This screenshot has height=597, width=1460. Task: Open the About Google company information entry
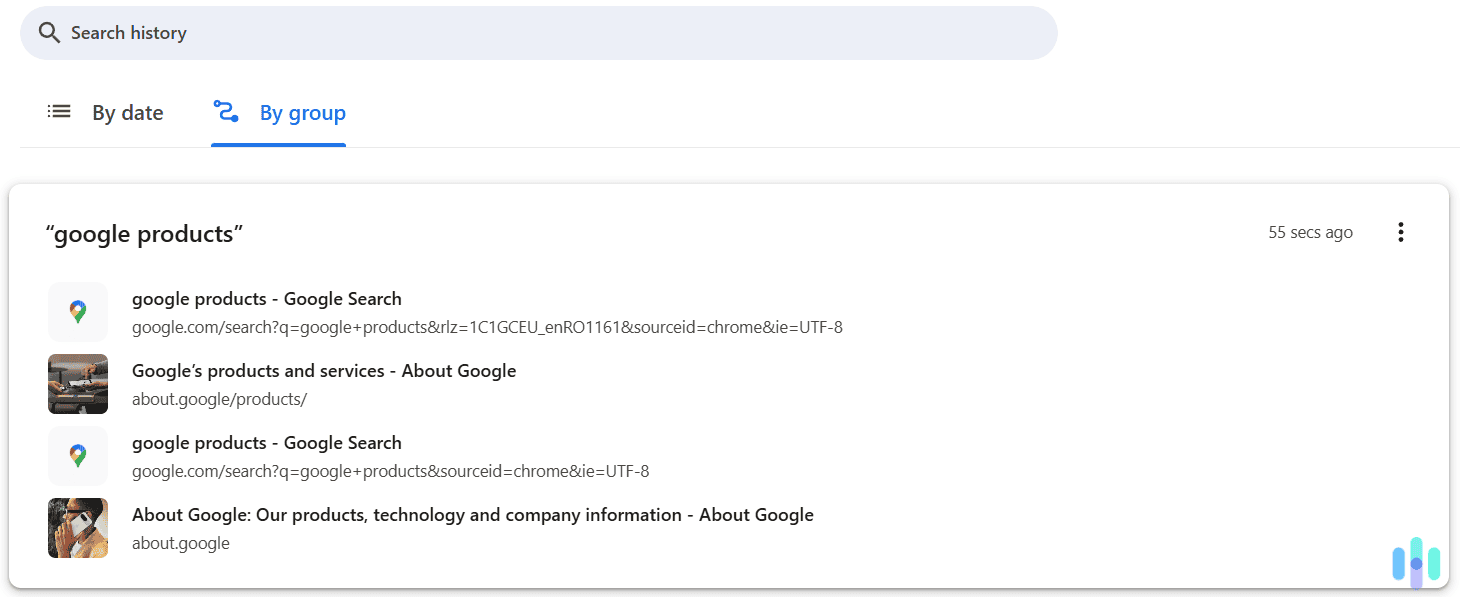pos(472,514)
